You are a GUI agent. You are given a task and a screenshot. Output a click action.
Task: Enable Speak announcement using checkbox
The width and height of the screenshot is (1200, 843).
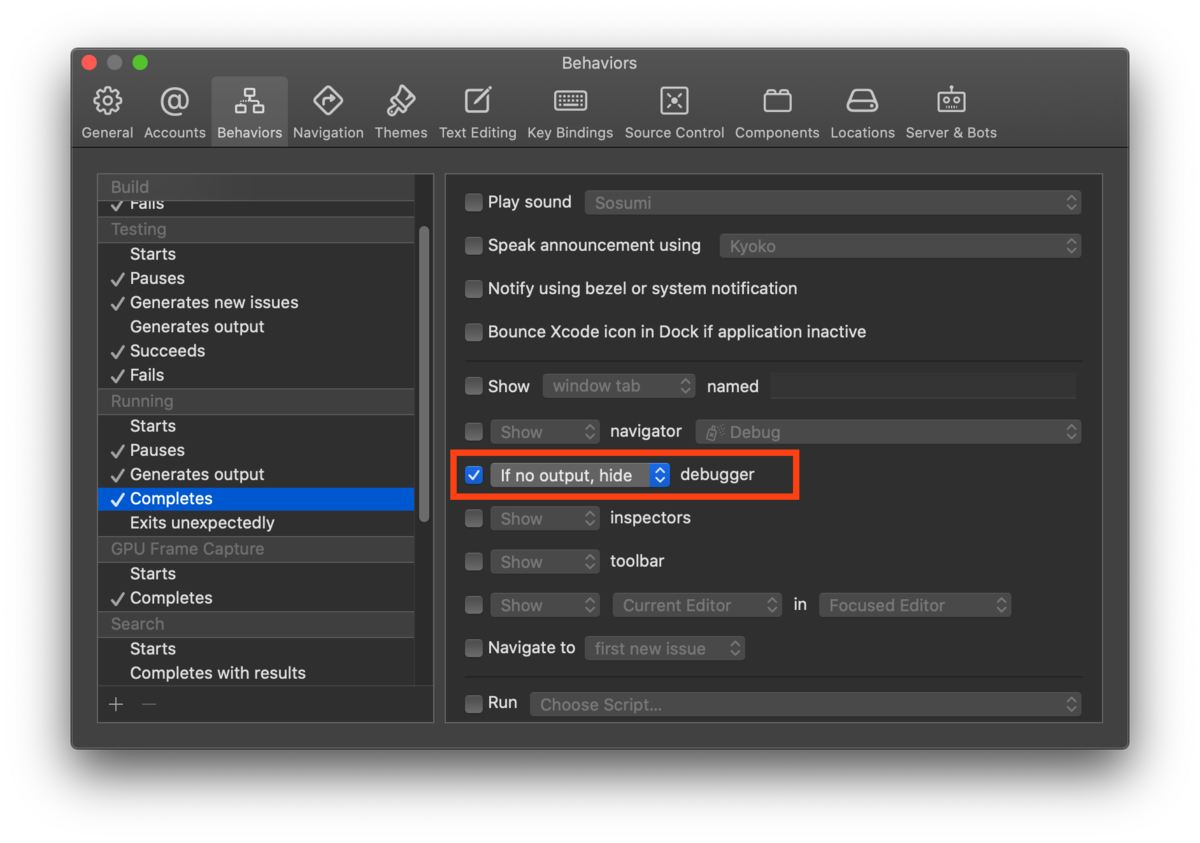(474, 246)
